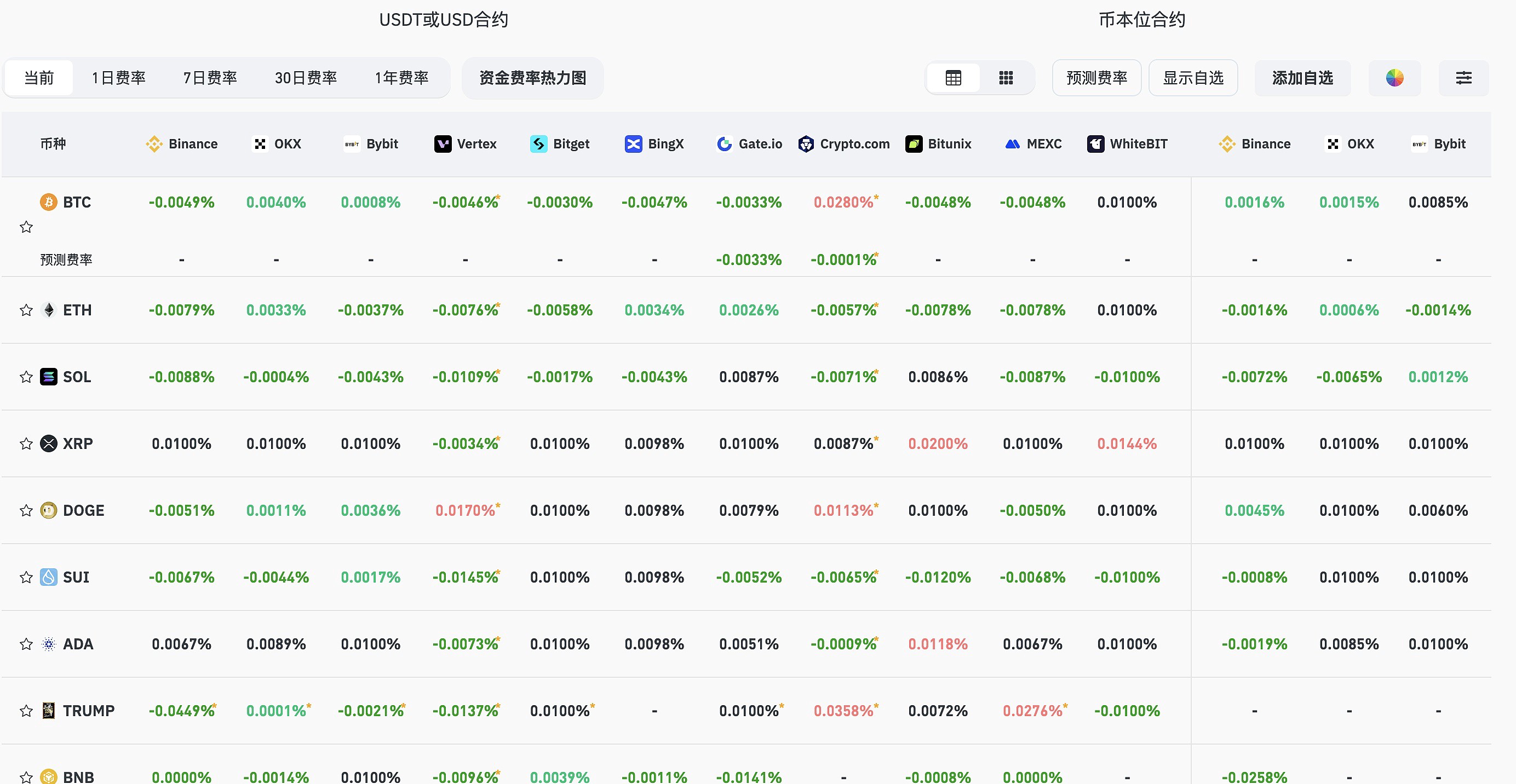The image size is (1516, 784).
Task: Star ADA as favorite
Action: (x=26, y=644)
